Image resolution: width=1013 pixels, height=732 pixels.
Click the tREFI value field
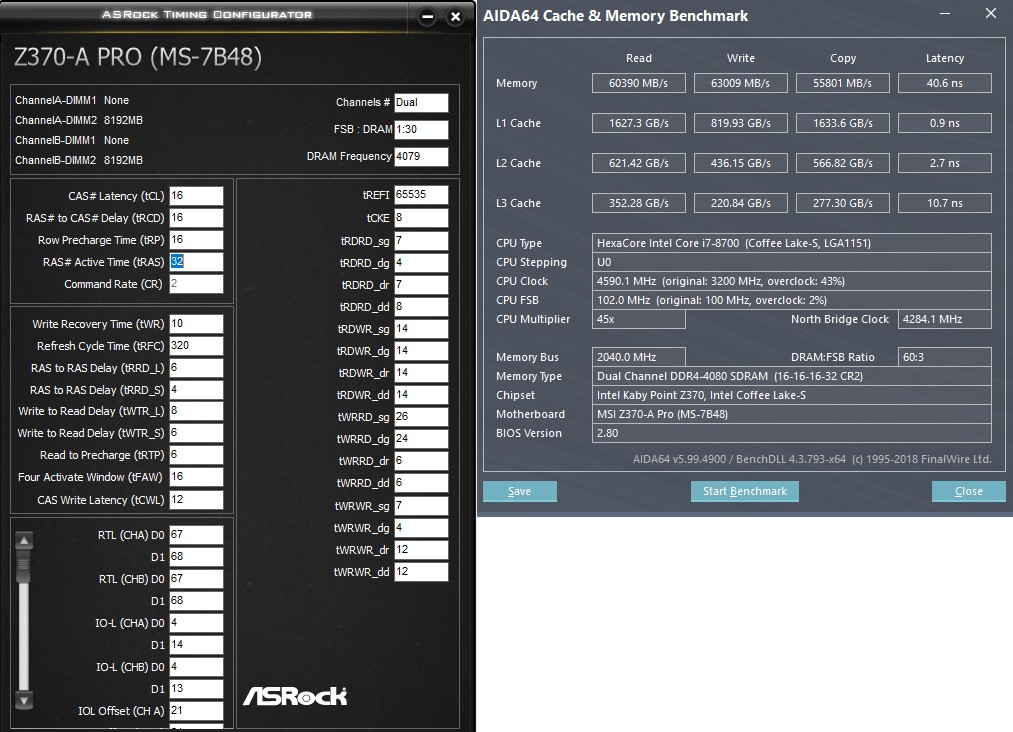[x=421, y=194]
